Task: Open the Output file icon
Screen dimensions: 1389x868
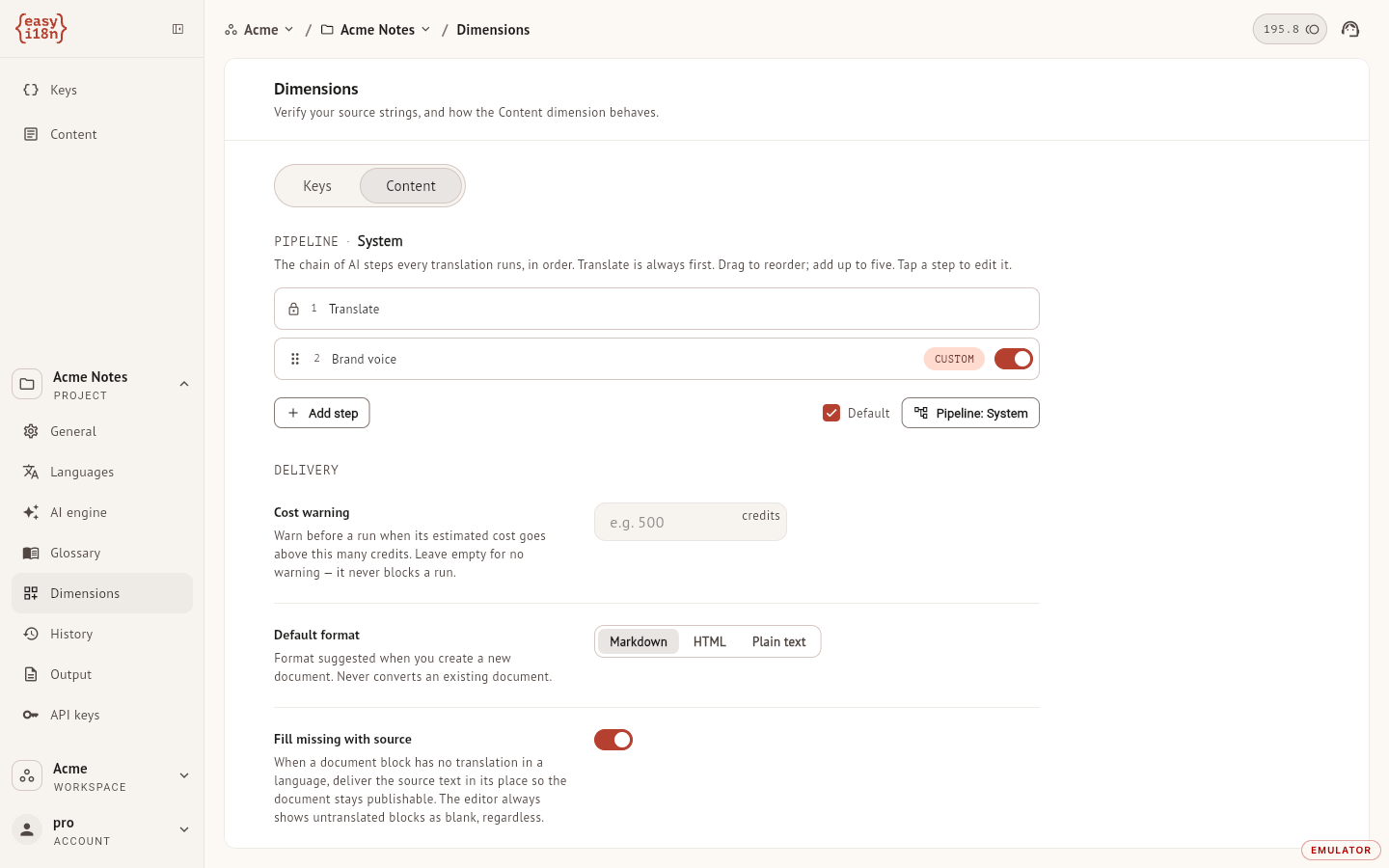Action: (31, 674)
